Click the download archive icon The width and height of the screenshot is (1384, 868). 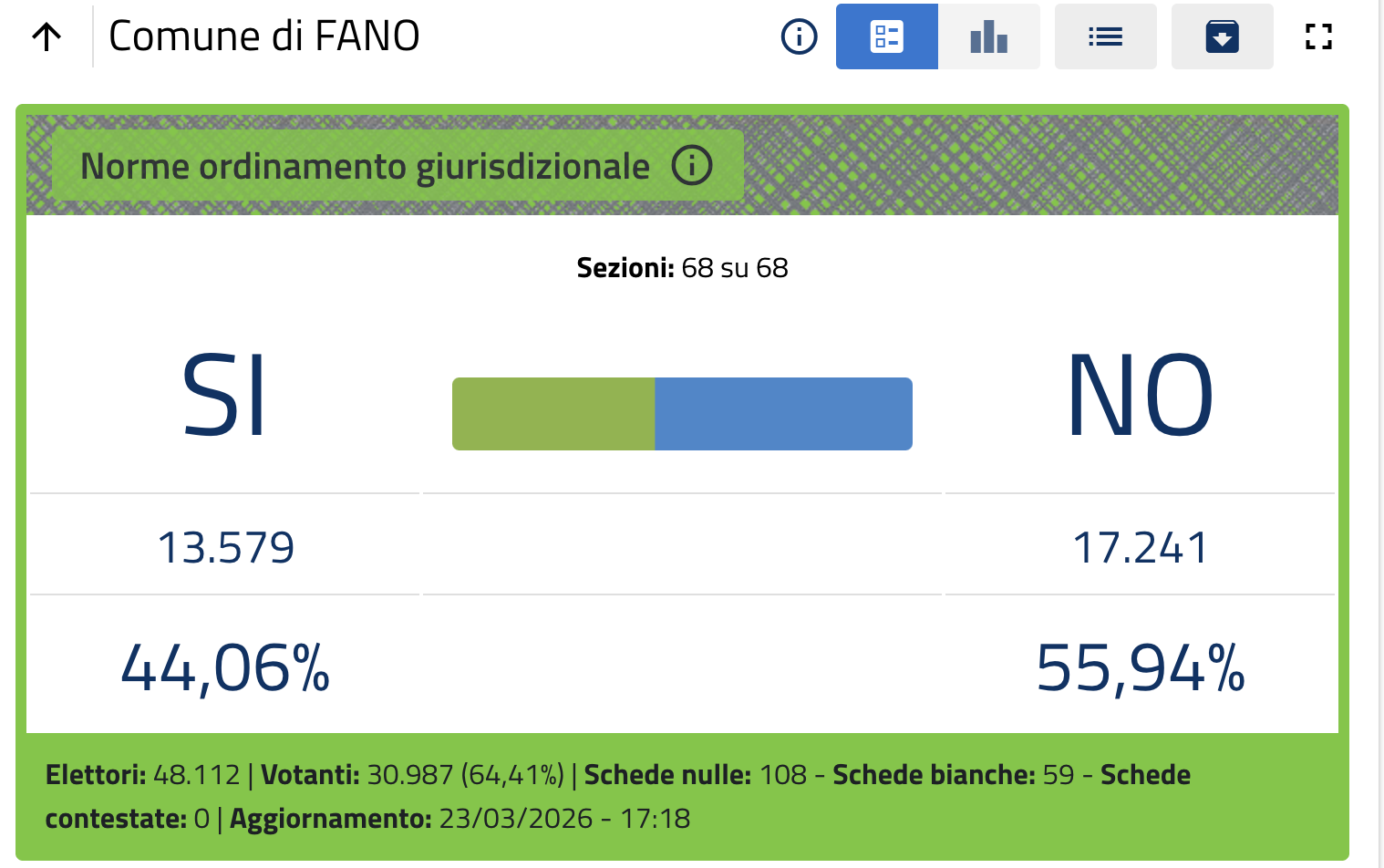click(x=1222, y=36)
